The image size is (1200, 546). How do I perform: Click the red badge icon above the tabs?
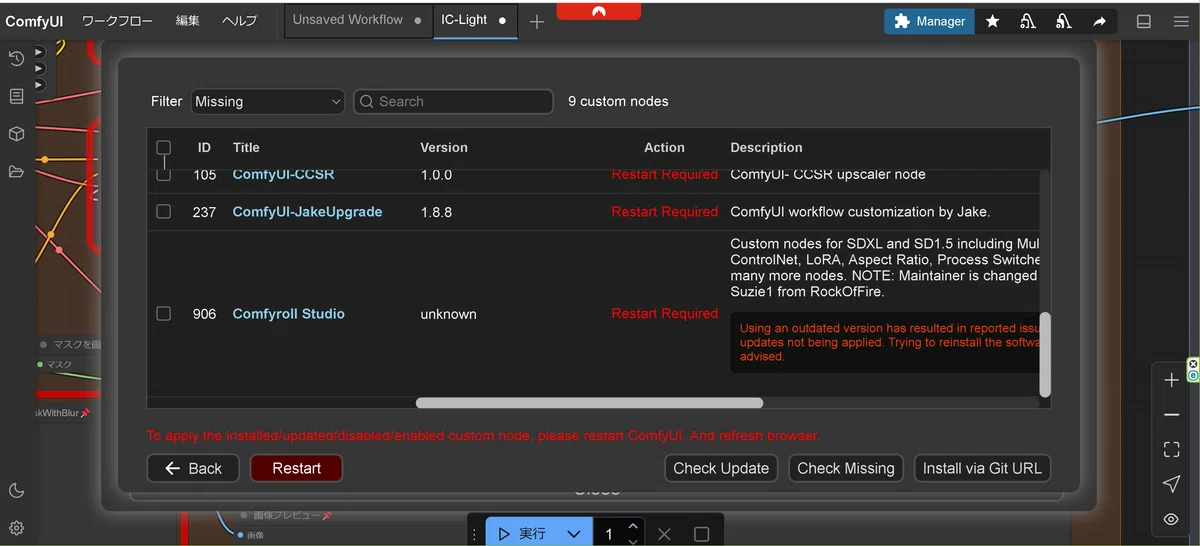(599, 10)
